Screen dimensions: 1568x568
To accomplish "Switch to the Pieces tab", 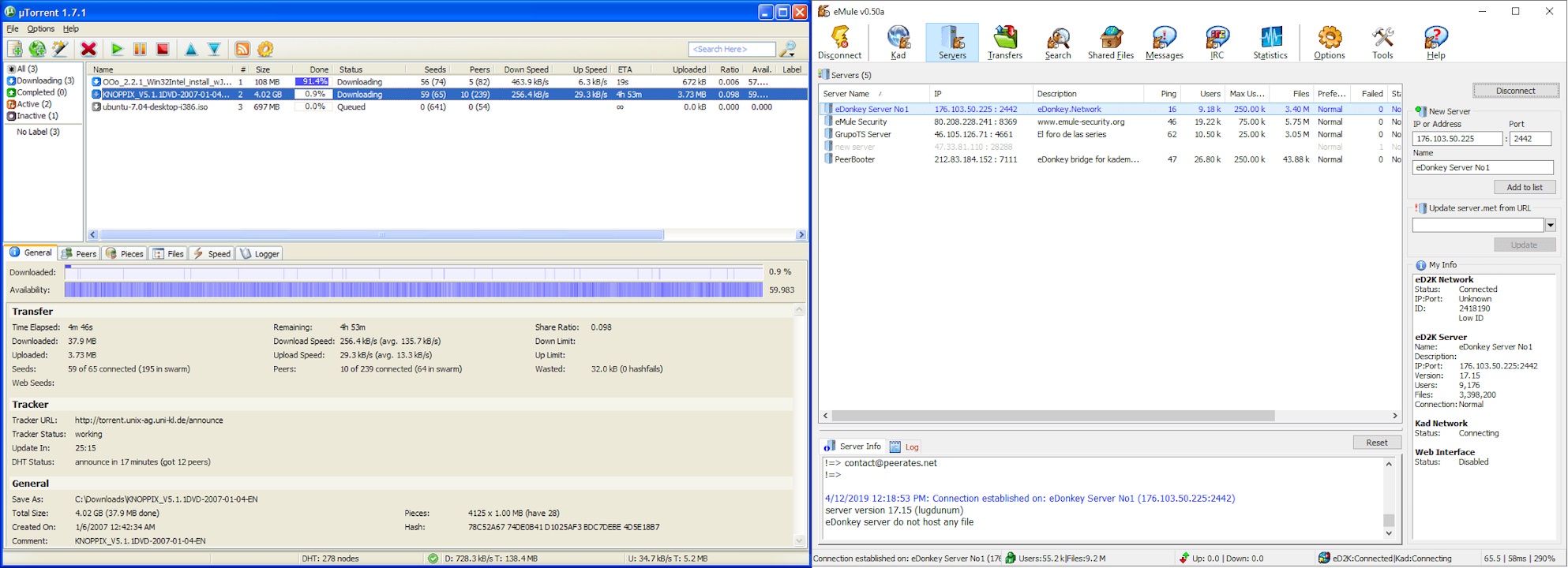I will (125, 254).
